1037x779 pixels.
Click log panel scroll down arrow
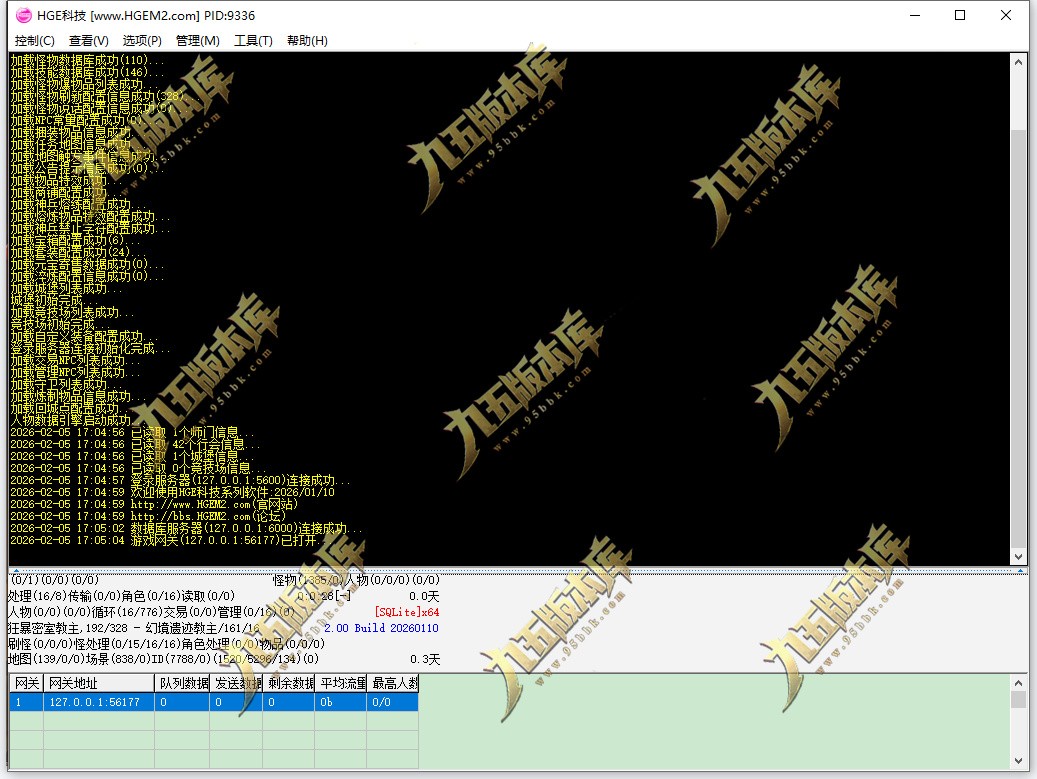pyautogui.click(x=1018, y=557)
